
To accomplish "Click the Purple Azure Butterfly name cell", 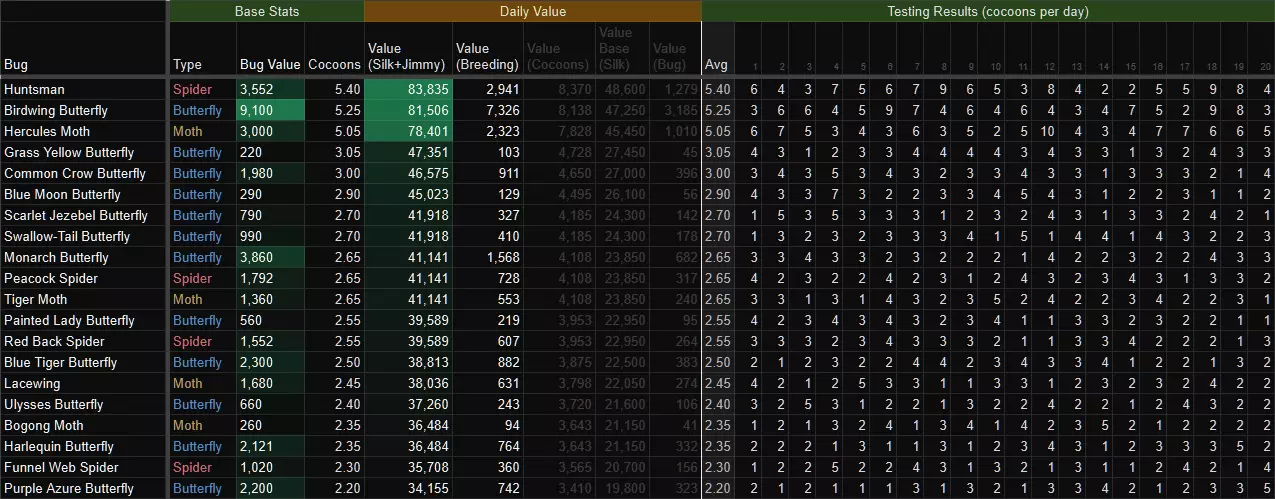I will tap(68, 488).
